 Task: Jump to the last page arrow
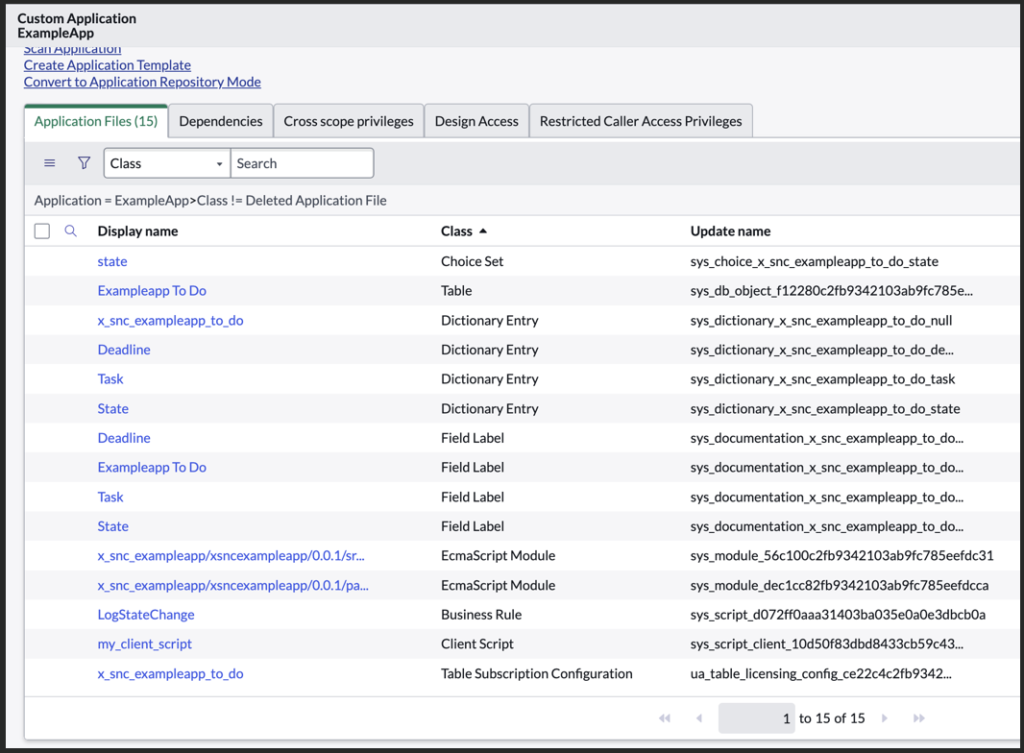[x=919, y=718]
